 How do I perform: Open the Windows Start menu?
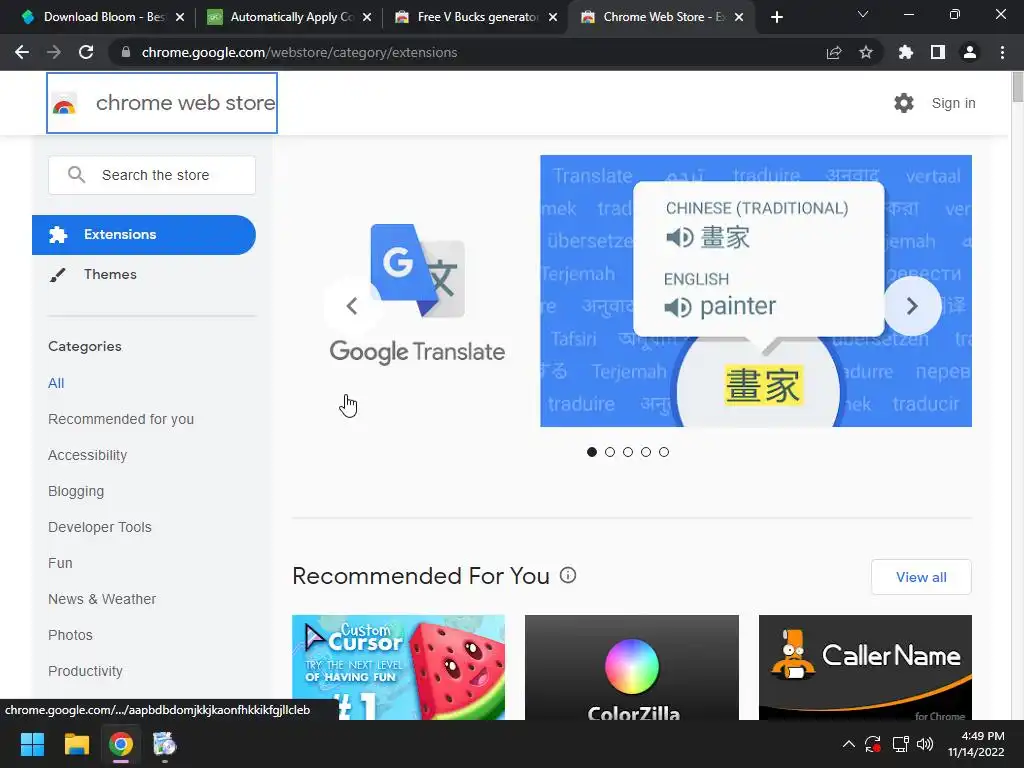pos(32,744)
